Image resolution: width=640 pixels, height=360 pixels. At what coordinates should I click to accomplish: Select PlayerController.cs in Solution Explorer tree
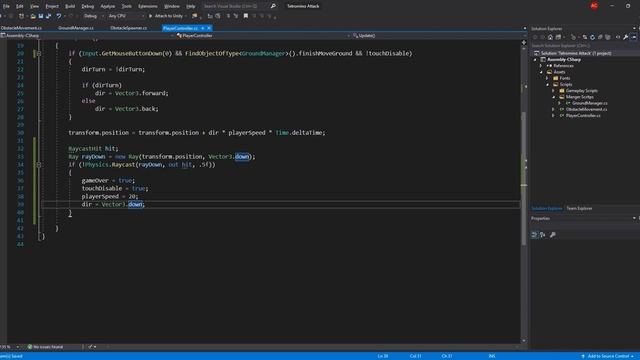click(582, 116)
